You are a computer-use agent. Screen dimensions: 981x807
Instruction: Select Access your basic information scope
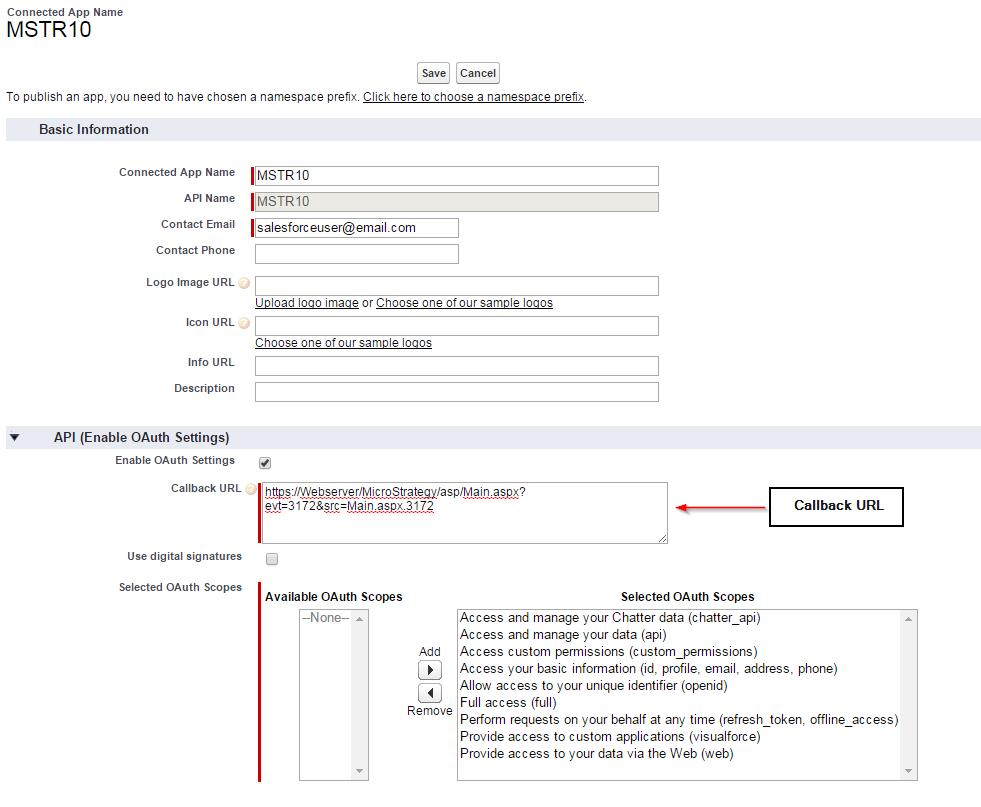(x=648, y=669)
